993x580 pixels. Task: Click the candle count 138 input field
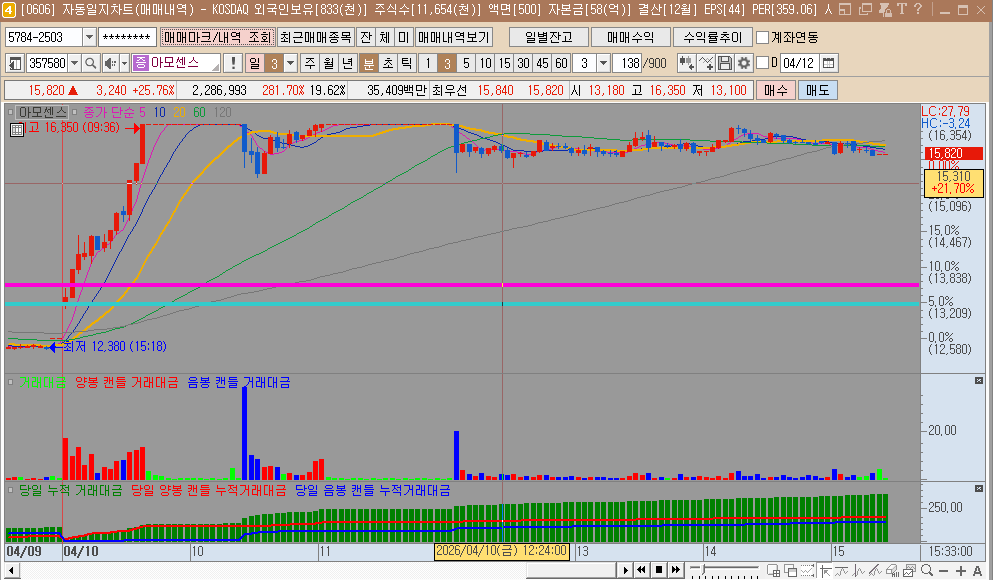click(628, 63)
